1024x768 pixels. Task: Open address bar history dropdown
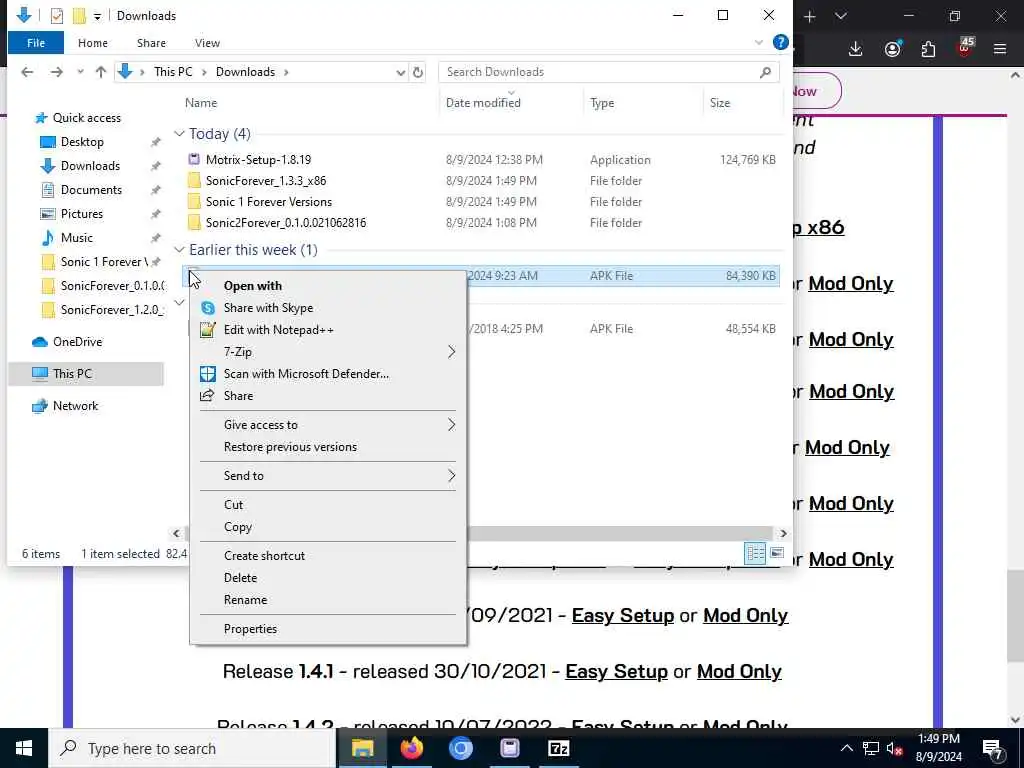[x=400, y=72]
